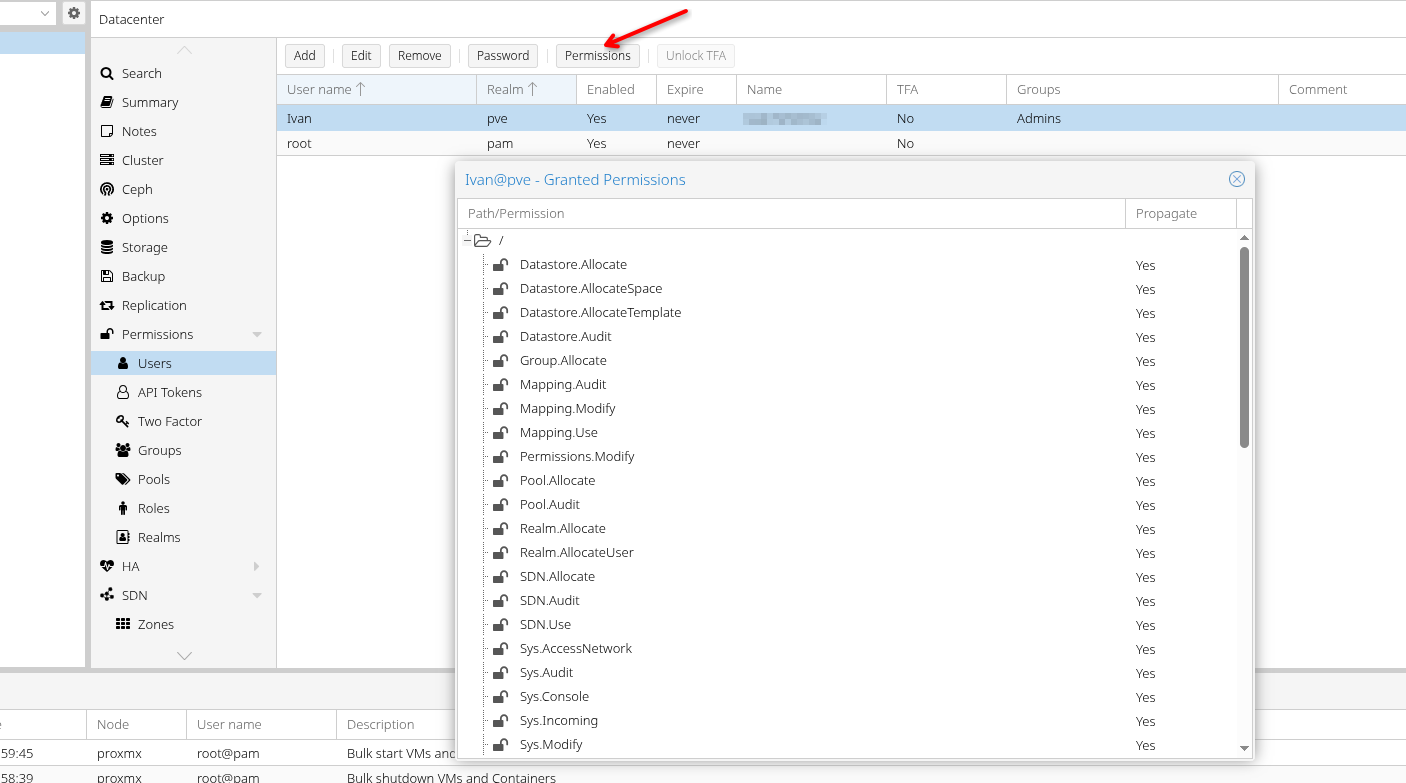Select the Storage database icon
The height and width of the screenshot is (783, 1406).
pos(107,247)
